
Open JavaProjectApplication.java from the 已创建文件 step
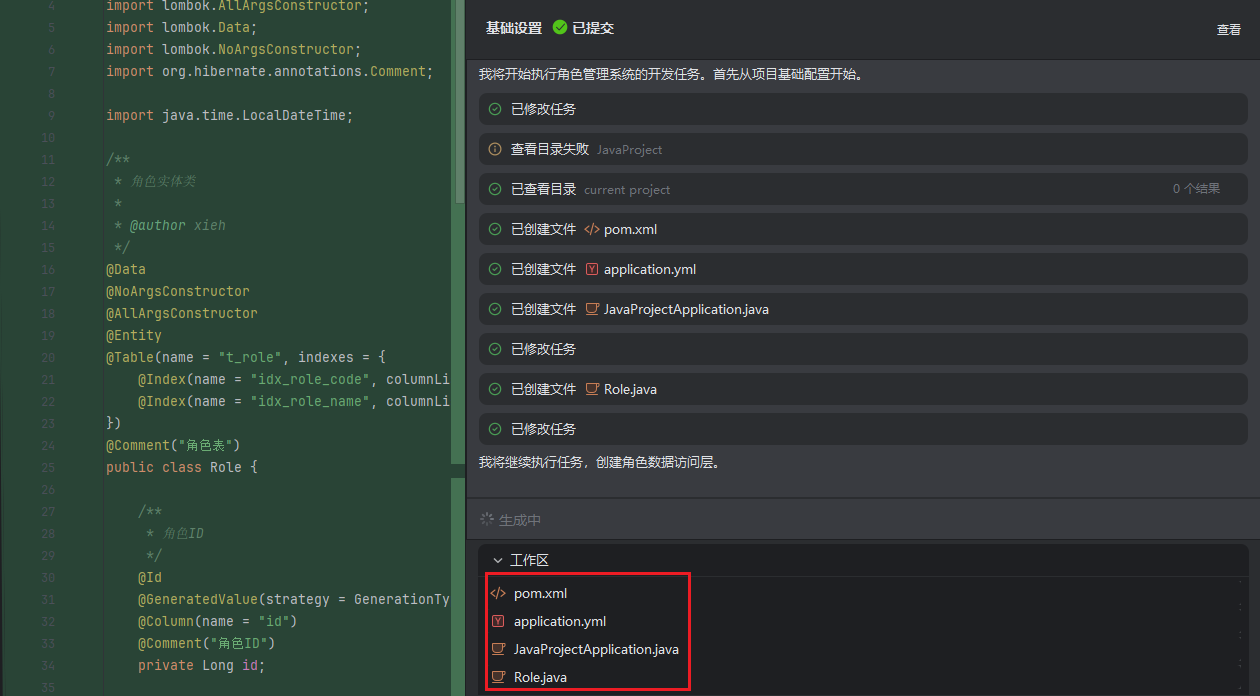coord(685,309)
